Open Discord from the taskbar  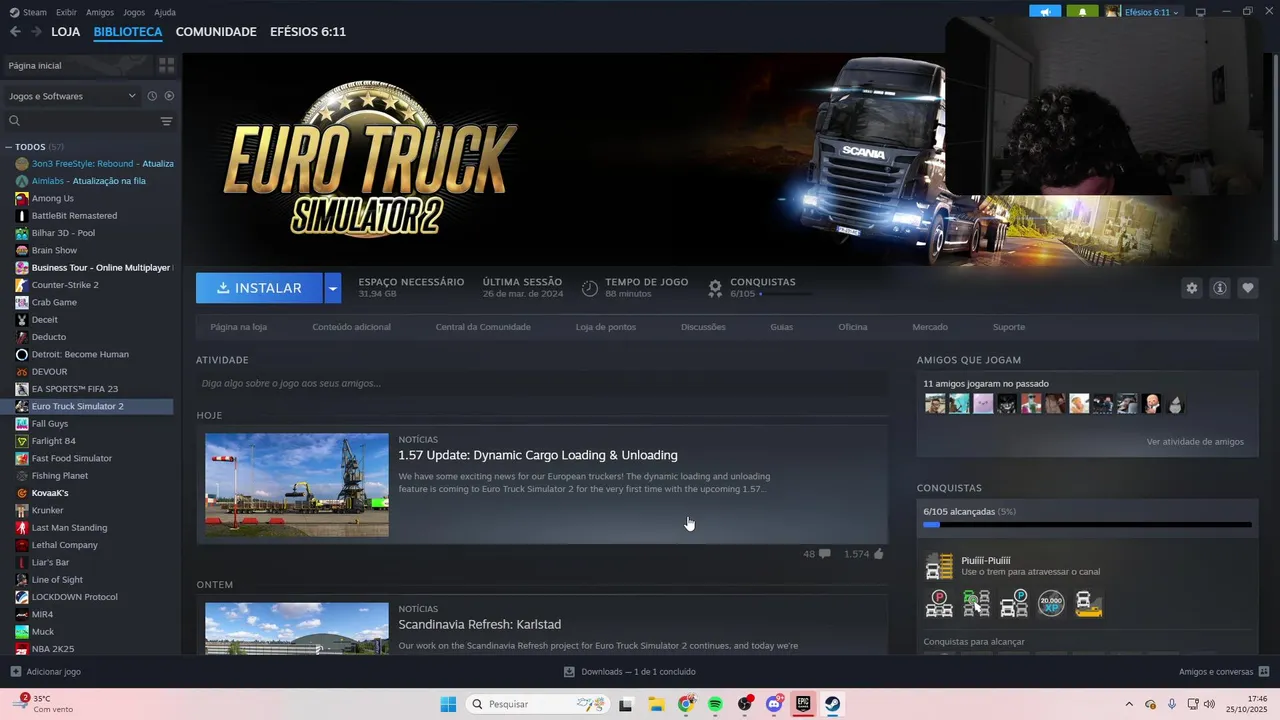tap(773, 704)
